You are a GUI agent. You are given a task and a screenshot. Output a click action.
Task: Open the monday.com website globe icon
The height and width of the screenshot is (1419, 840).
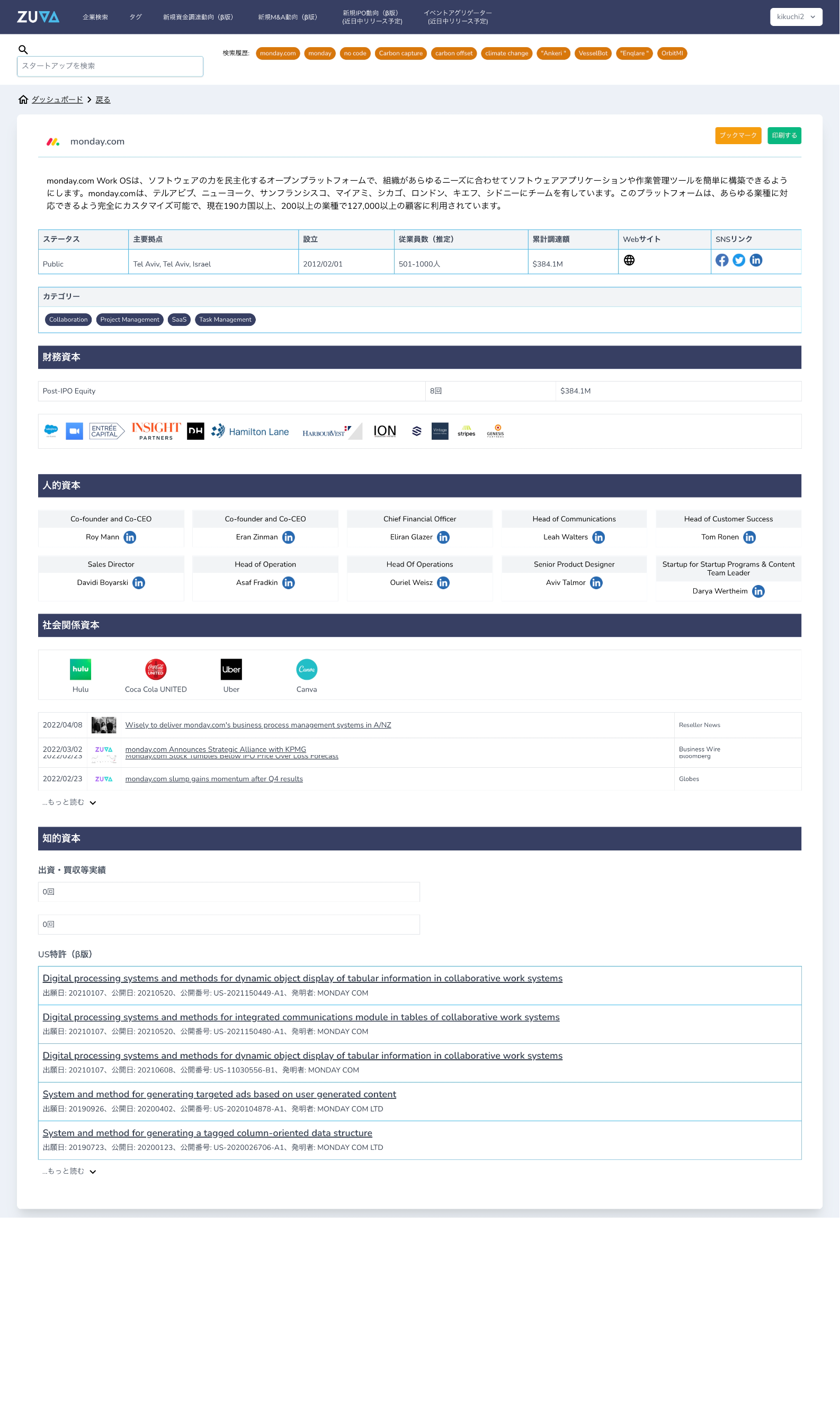pos(629,261)
